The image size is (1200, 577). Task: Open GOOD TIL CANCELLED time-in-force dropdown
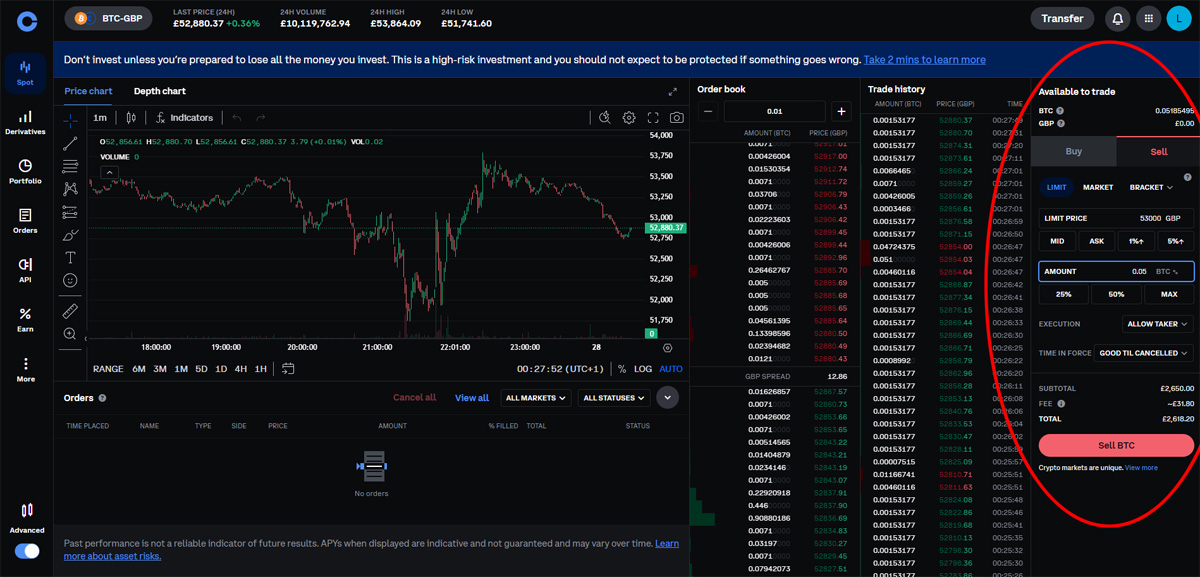[x=1145, y=353]
